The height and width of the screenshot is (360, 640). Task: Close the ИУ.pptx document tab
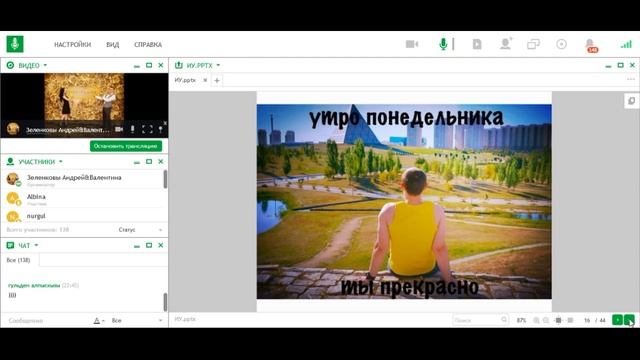(205, 80)
